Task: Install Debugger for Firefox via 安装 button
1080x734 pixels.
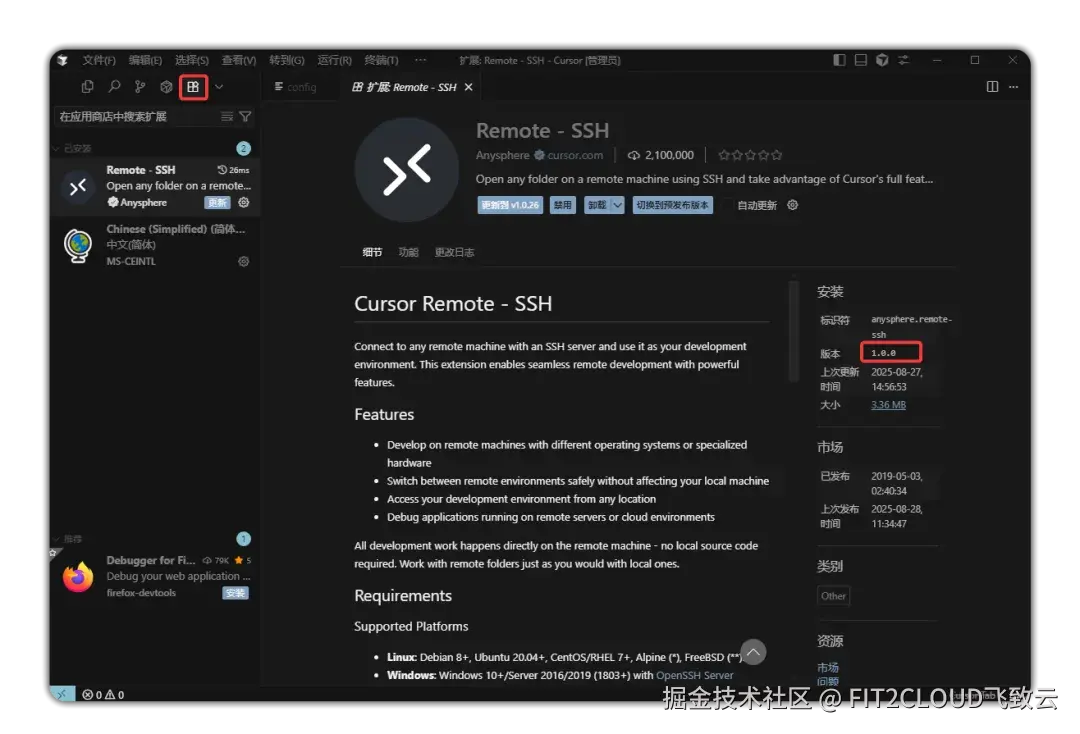Action: [236, 593]
